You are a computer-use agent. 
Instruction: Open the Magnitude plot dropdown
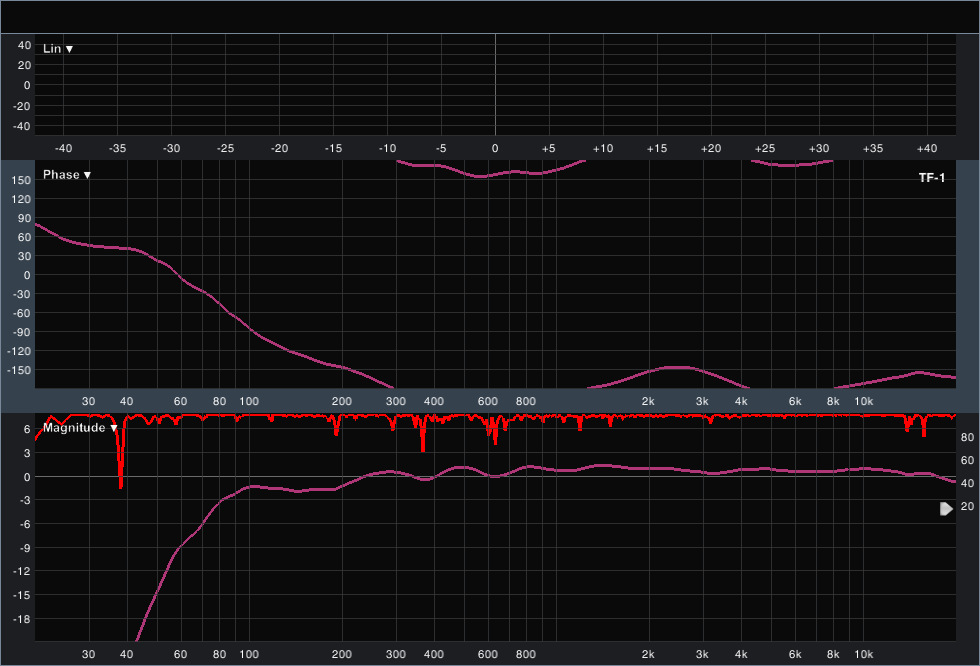coord(80,428)
